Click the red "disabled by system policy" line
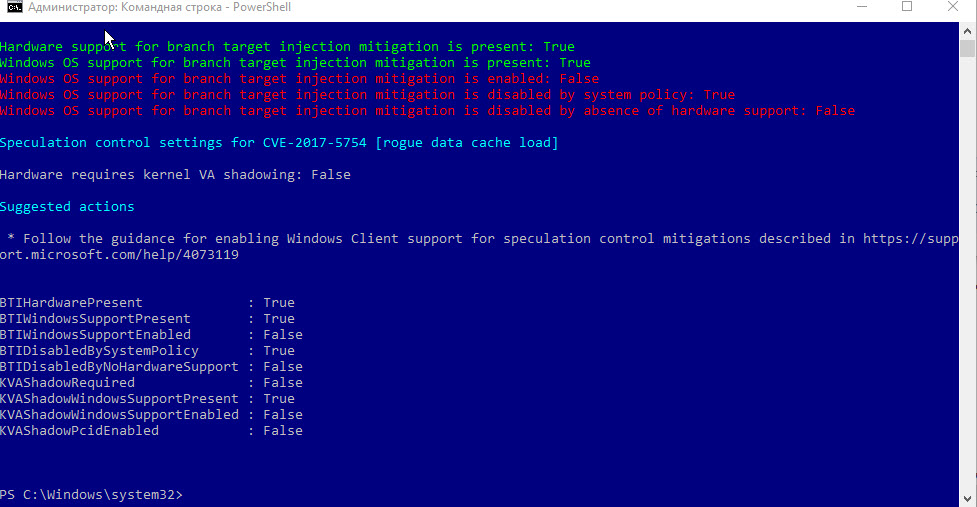The width and height of the screenshot is (977, 507). pos(367,95)
